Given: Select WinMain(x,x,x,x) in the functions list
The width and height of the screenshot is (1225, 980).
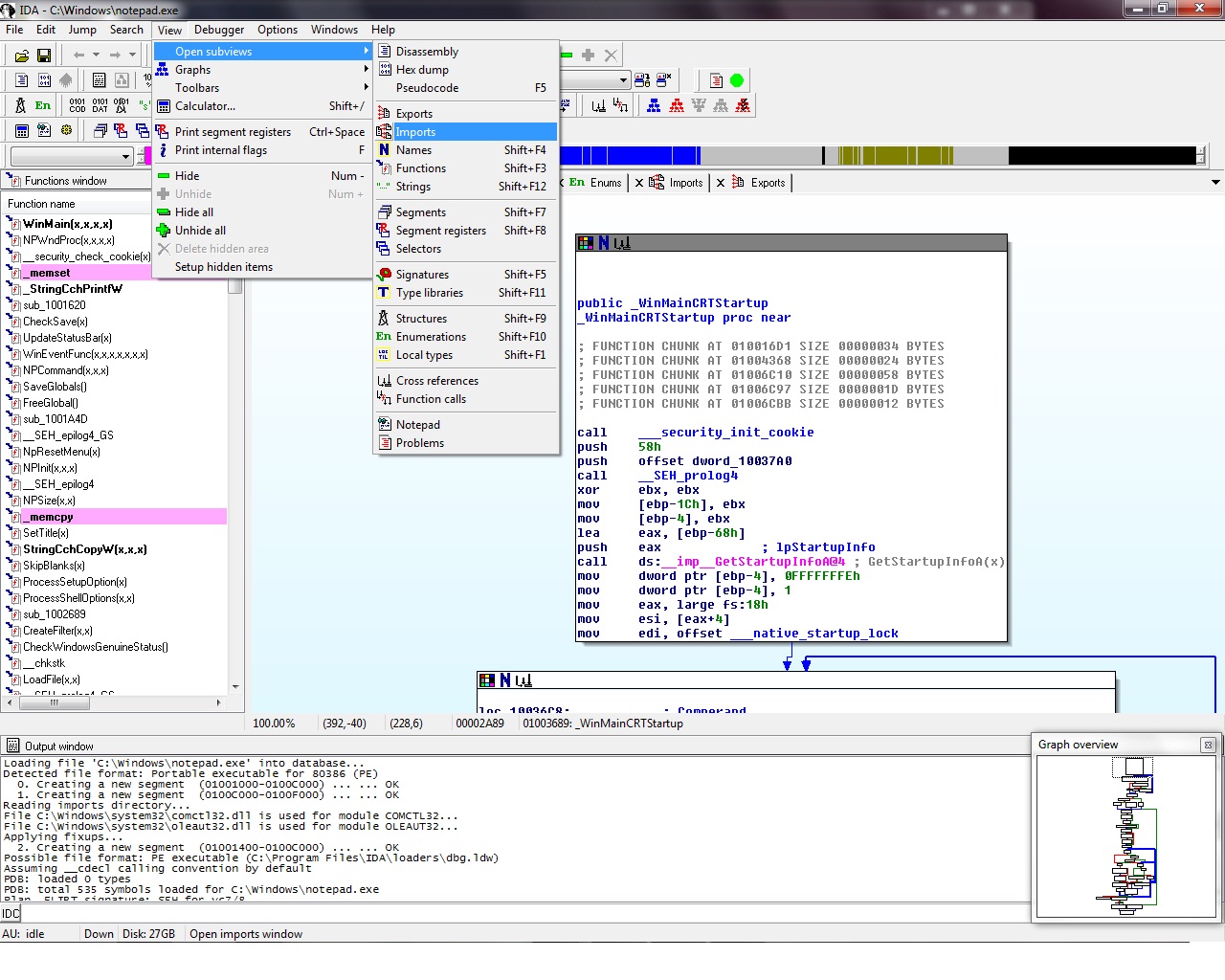Looking at the screenshot, I should tap(67, 224).
